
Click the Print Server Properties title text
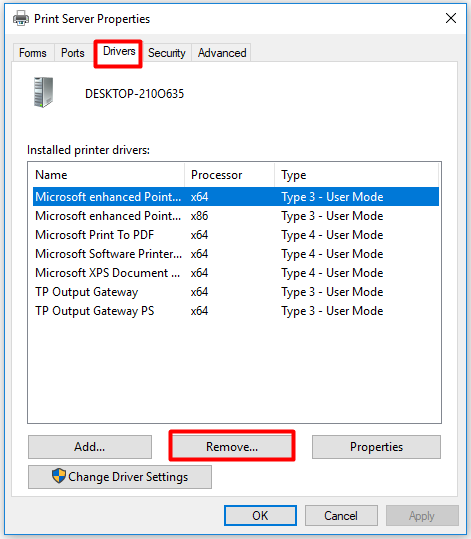pyautogui.click(x=92, y=19)
